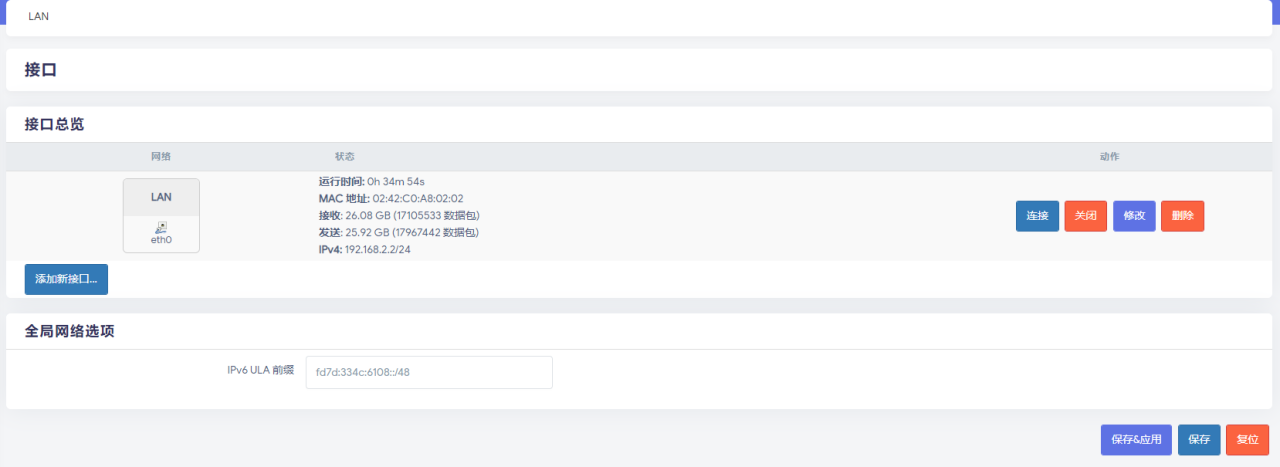The height and width of the screenshot is (467, 1280).
Task: Open the LAN tab at top
Action: [x=39, y=16]
